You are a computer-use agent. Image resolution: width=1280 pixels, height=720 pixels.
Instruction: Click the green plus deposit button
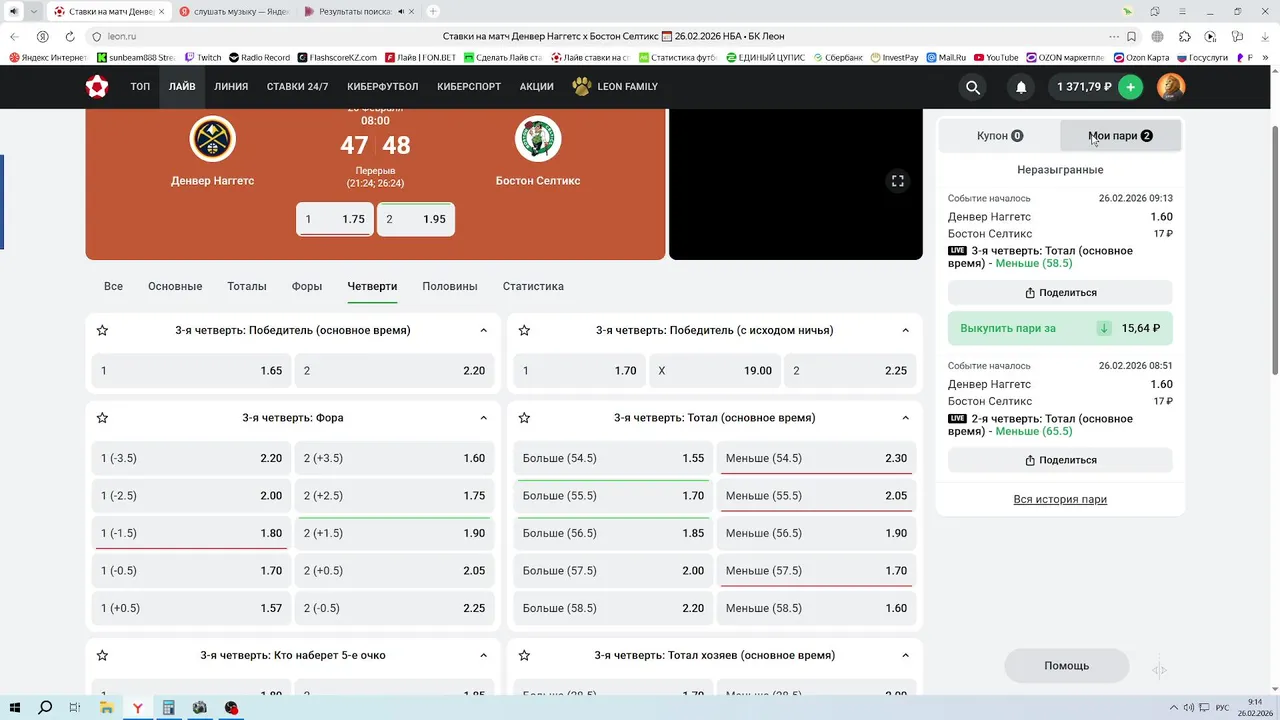[1130, 87]
